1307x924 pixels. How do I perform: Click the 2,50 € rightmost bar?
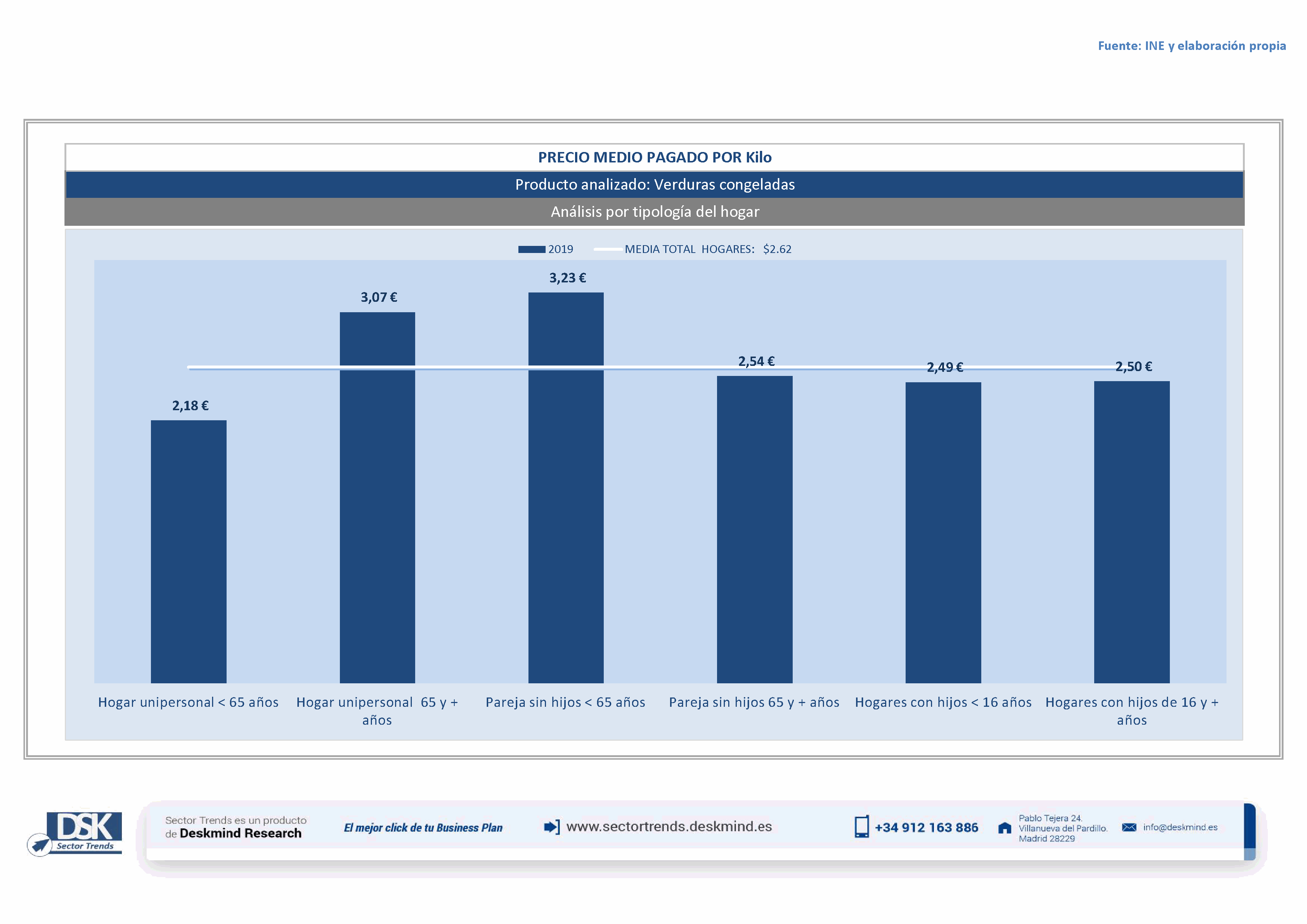point(1132,532)
